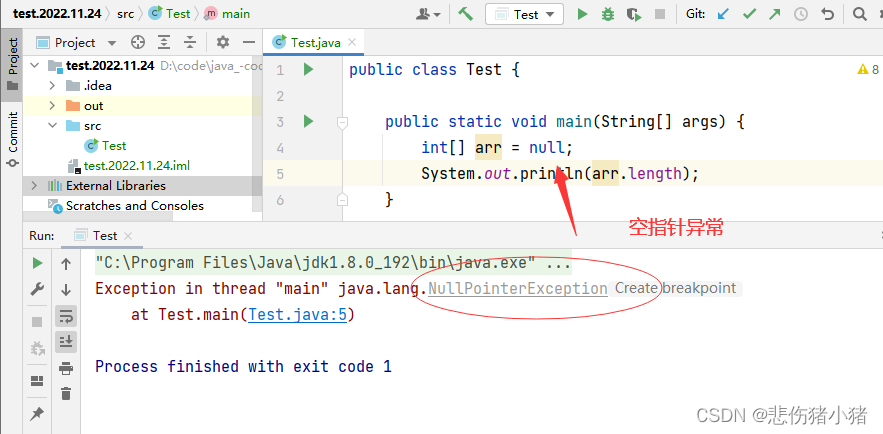Click Down the stack trace arrow
The height and width of the screenshot is (434, 883).
coord(66,290)
